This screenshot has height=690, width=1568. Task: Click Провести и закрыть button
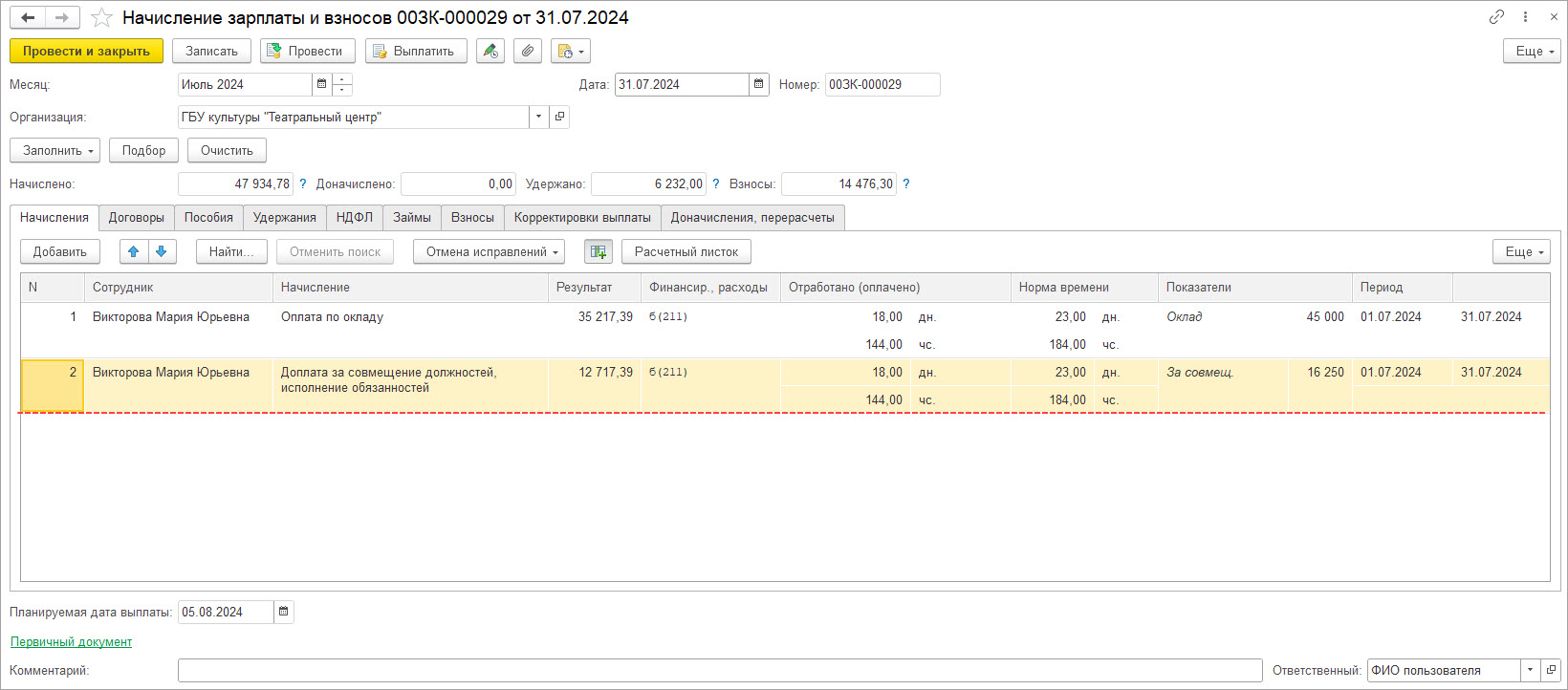click(x=86, y=51)
